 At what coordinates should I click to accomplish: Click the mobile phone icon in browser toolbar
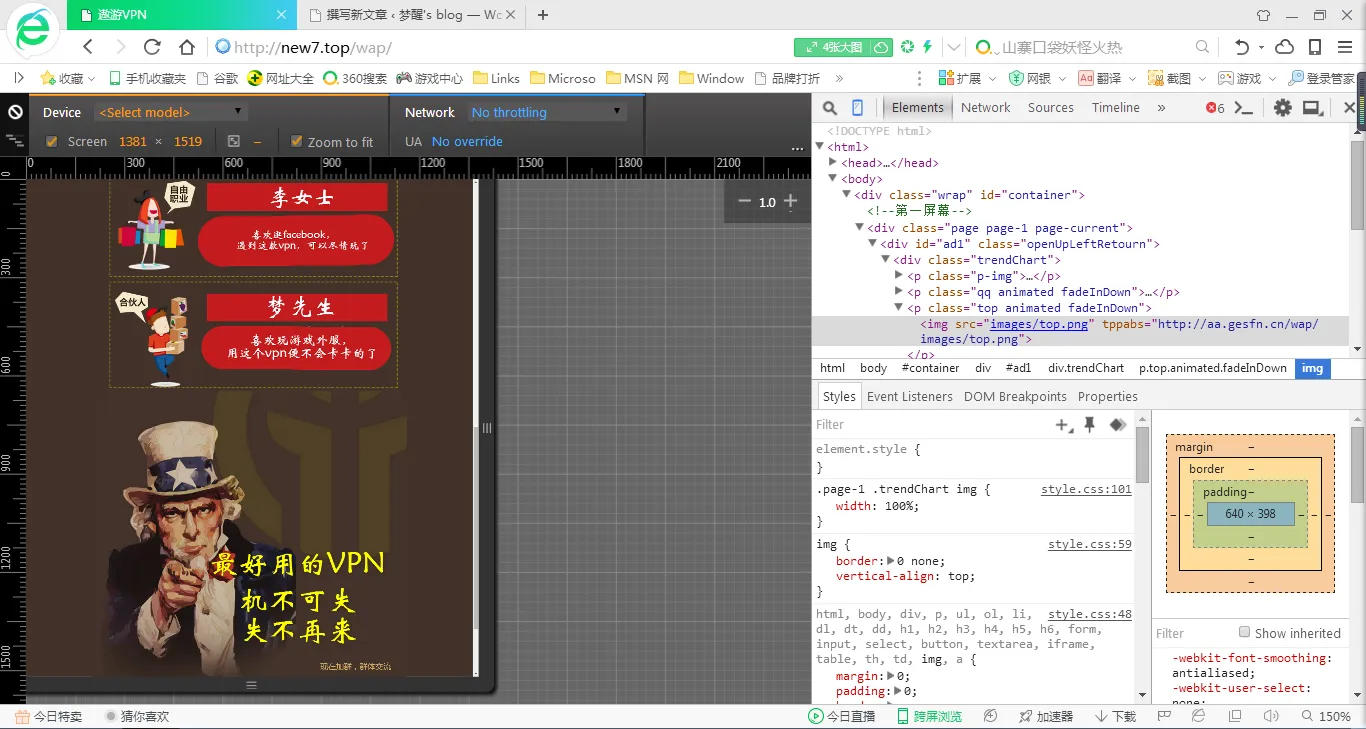pyautogui.click(x=1315, y=47)
